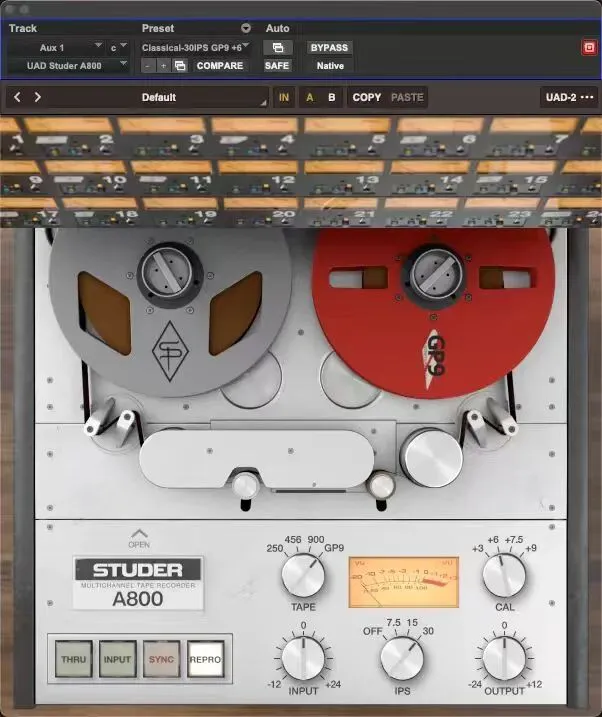Click the head block cover
Image resolution: width=602 pixels, height=717 pixels.
pos(256,459)
